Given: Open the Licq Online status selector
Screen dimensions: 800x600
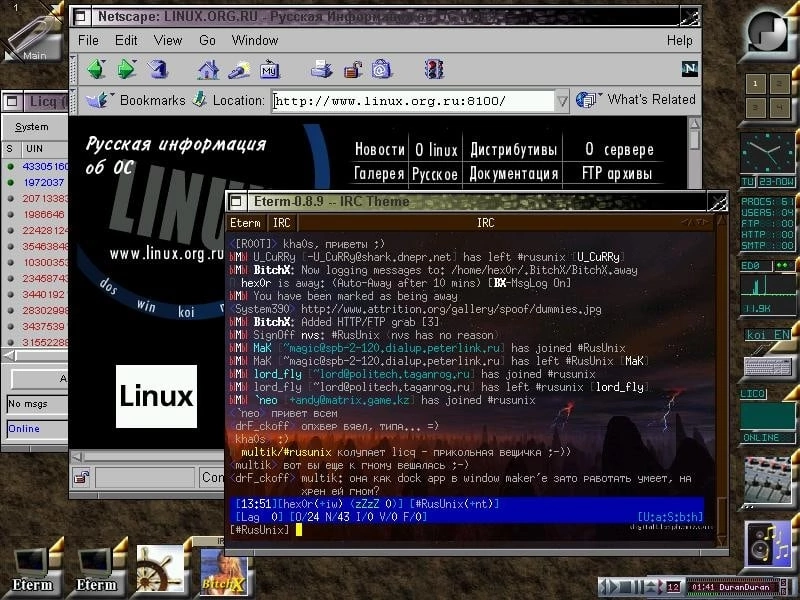Looking at the screenshot, I should [37, 429].
